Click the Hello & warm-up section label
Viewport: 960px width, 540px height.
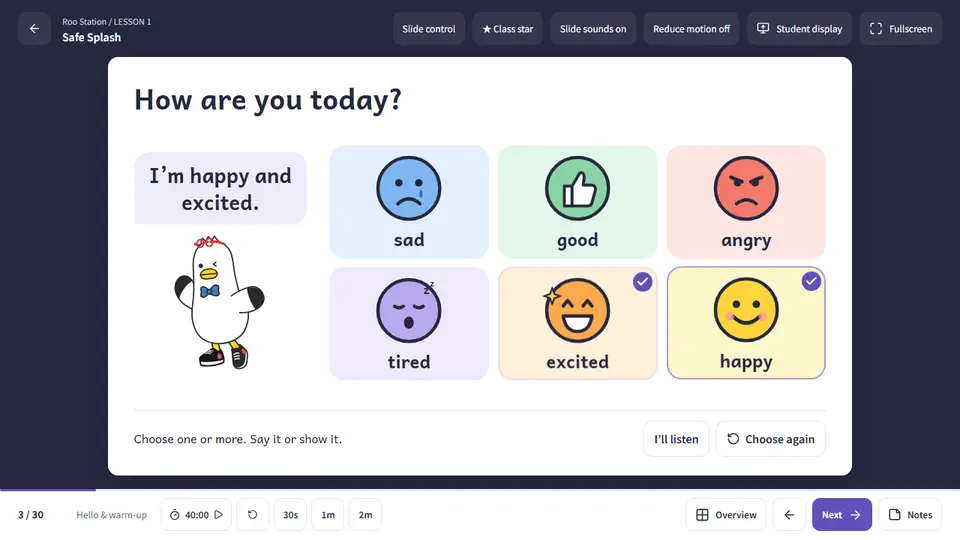pyautogui.click(x=111, y=515)
